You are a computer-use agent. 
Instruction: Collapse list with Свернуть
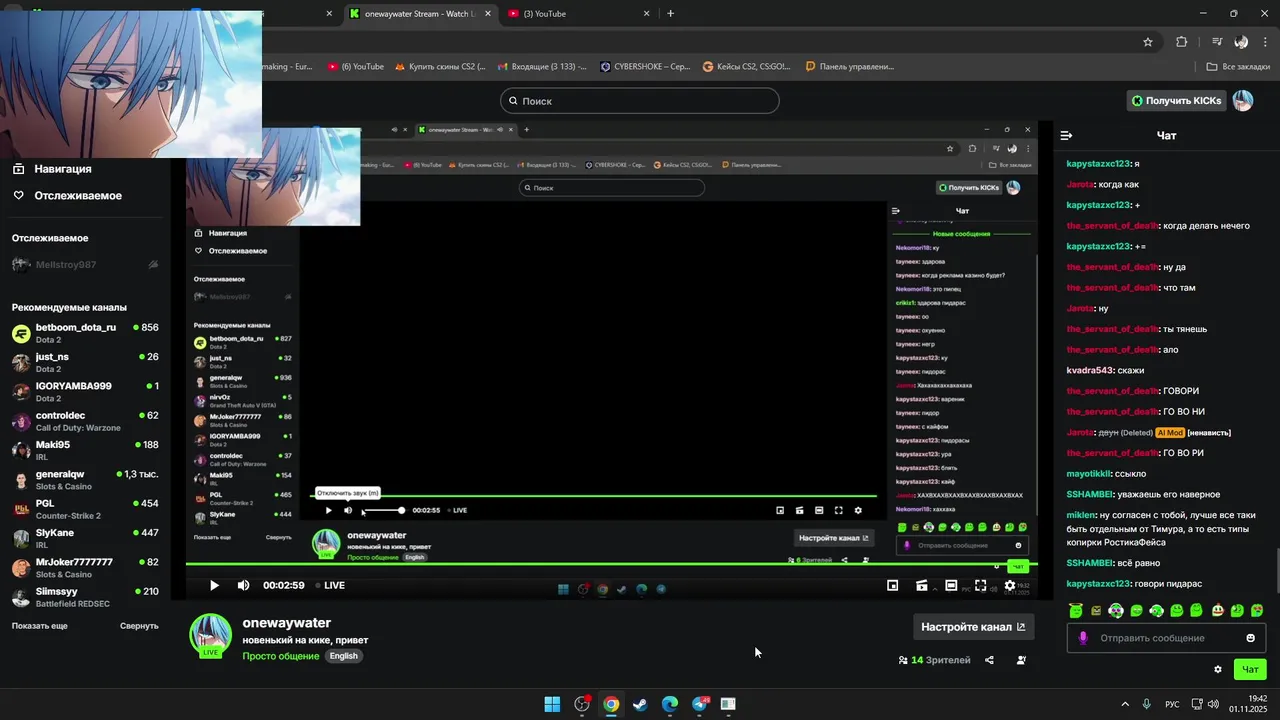coord(139,626)
